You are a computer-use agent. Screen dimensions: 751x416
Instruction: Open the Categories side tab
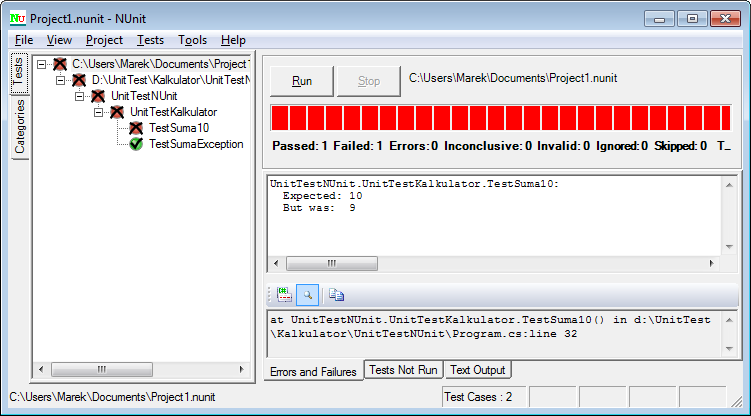click(x=19, y=128)
